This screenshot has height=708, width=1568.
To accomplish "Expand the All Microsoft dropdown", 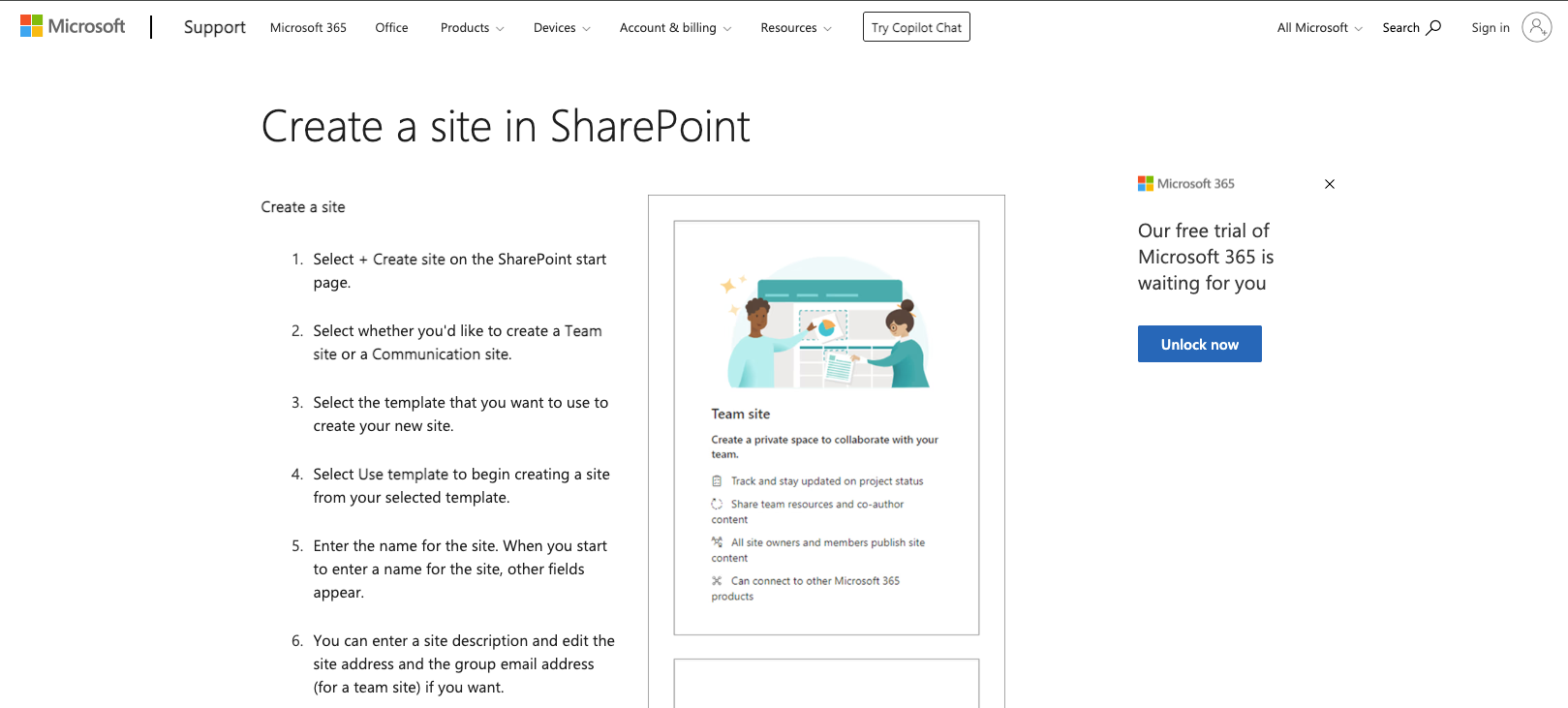I will pos(1319,28).
